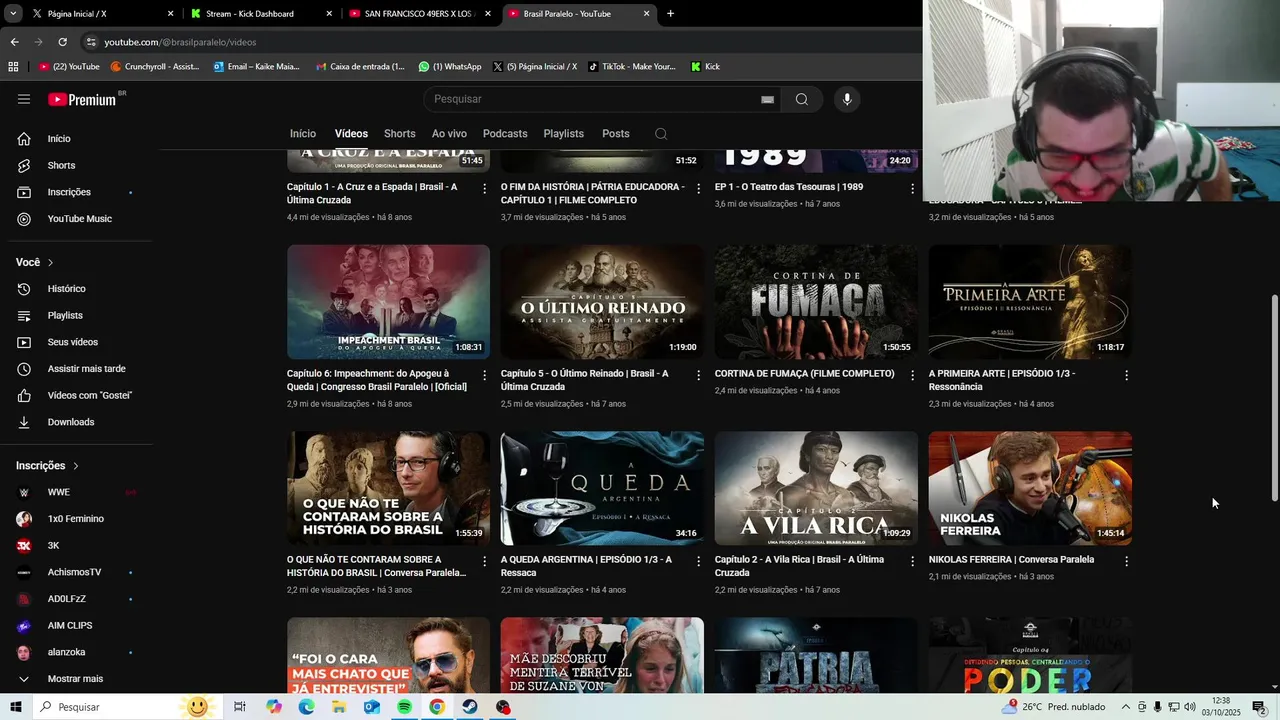Select the Ao vivo channel tab
The height and width of the screenshot is (720, 1280).
pos(449,134)
